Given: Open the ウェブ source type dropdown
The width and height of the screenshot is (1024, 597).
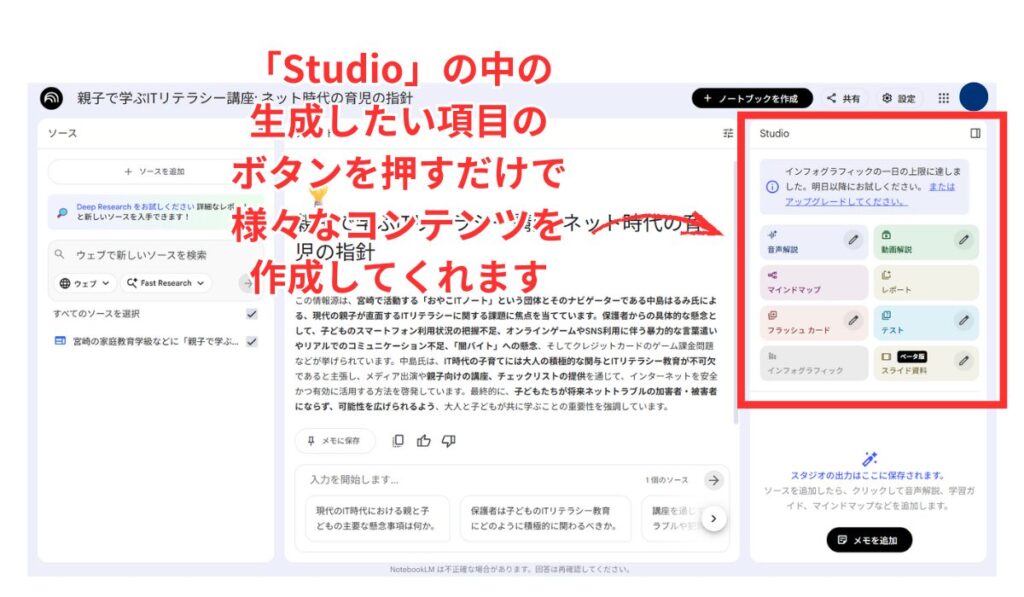Looking at the screenshot, I should pyautogui.click(x=83, y=283).
